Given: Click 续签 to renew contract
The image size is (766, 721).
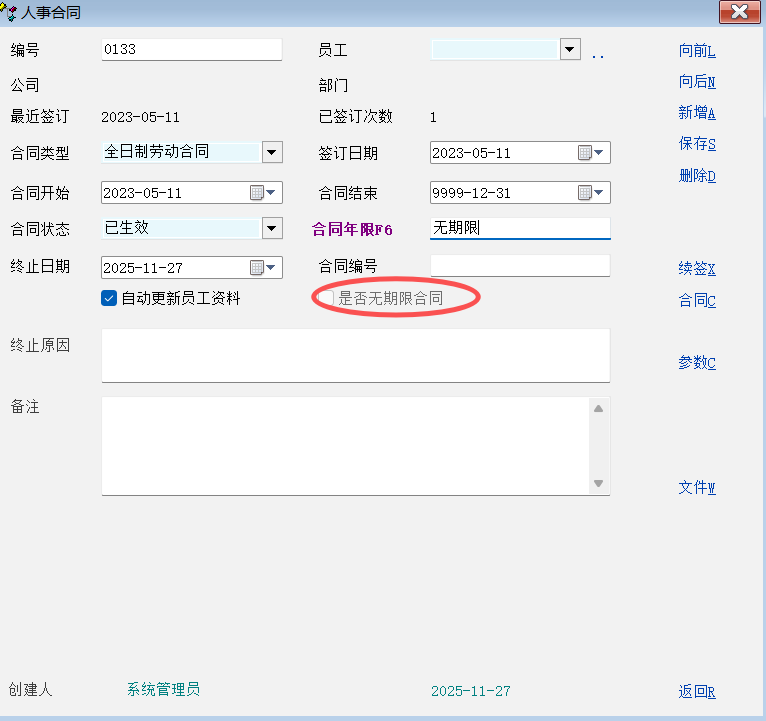Looking at the screenshot, I should coord(697,269).
